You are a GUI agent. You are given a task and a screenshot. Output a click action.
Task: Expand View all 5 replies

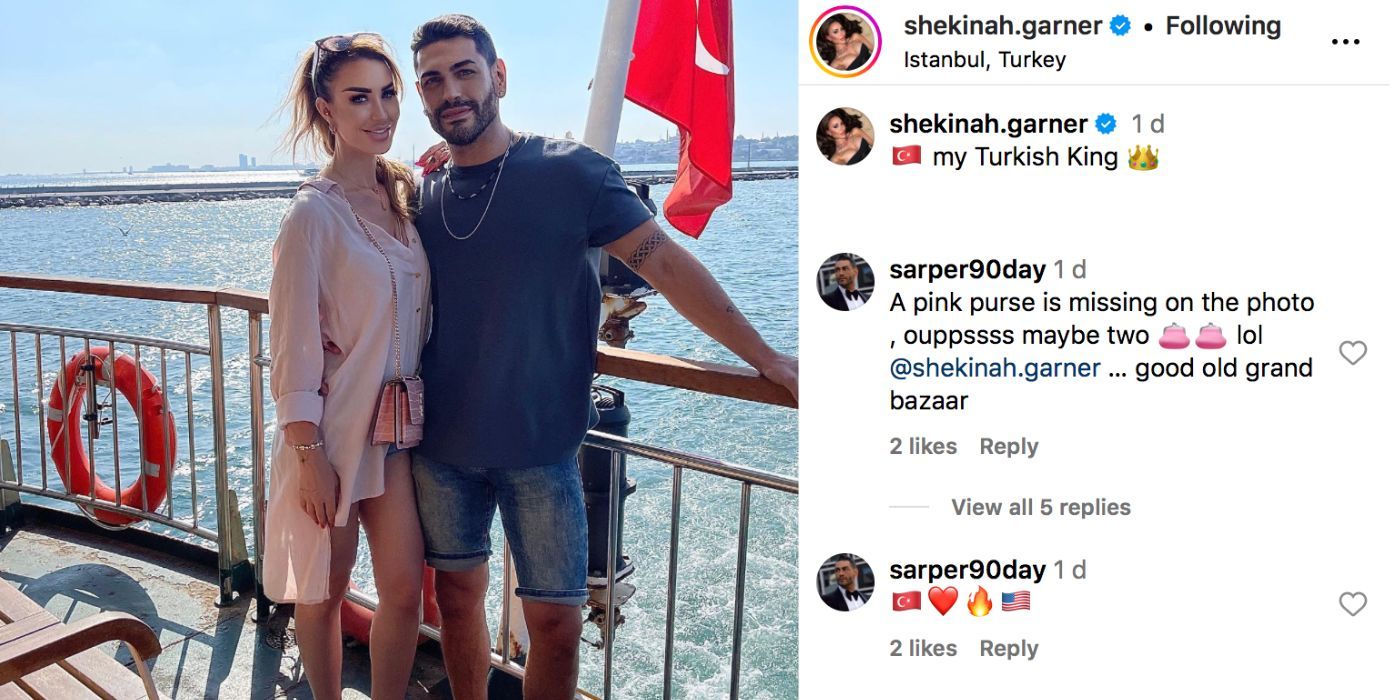coord(1040,507)
